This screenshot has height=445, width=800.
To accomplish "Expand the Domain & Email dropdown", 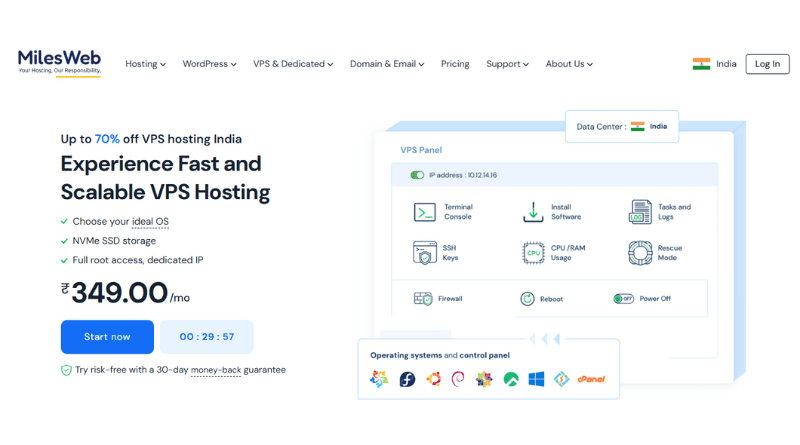I will click(x=387, y=64).
